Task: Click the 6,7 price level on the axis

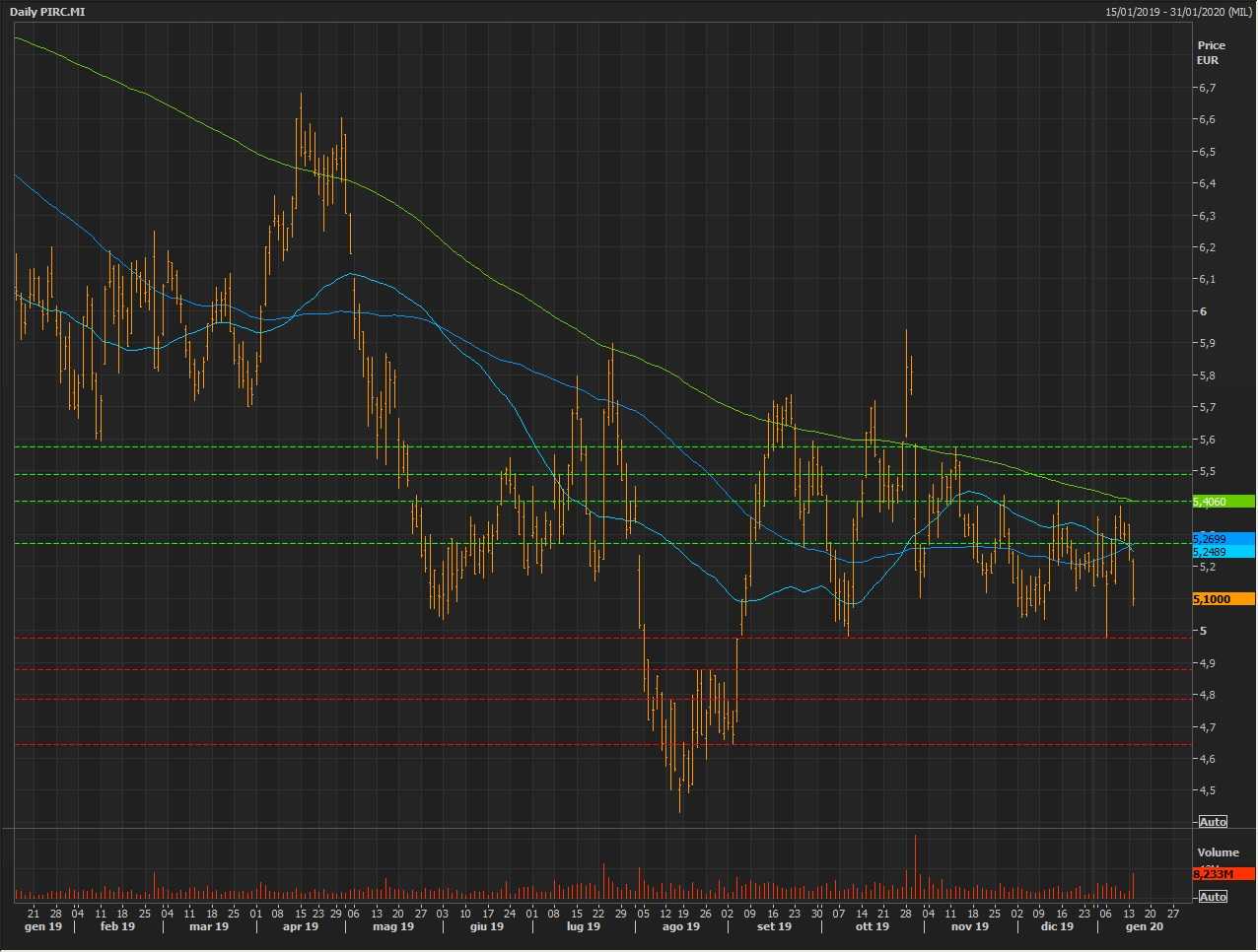Action: tap(1207, 88)
